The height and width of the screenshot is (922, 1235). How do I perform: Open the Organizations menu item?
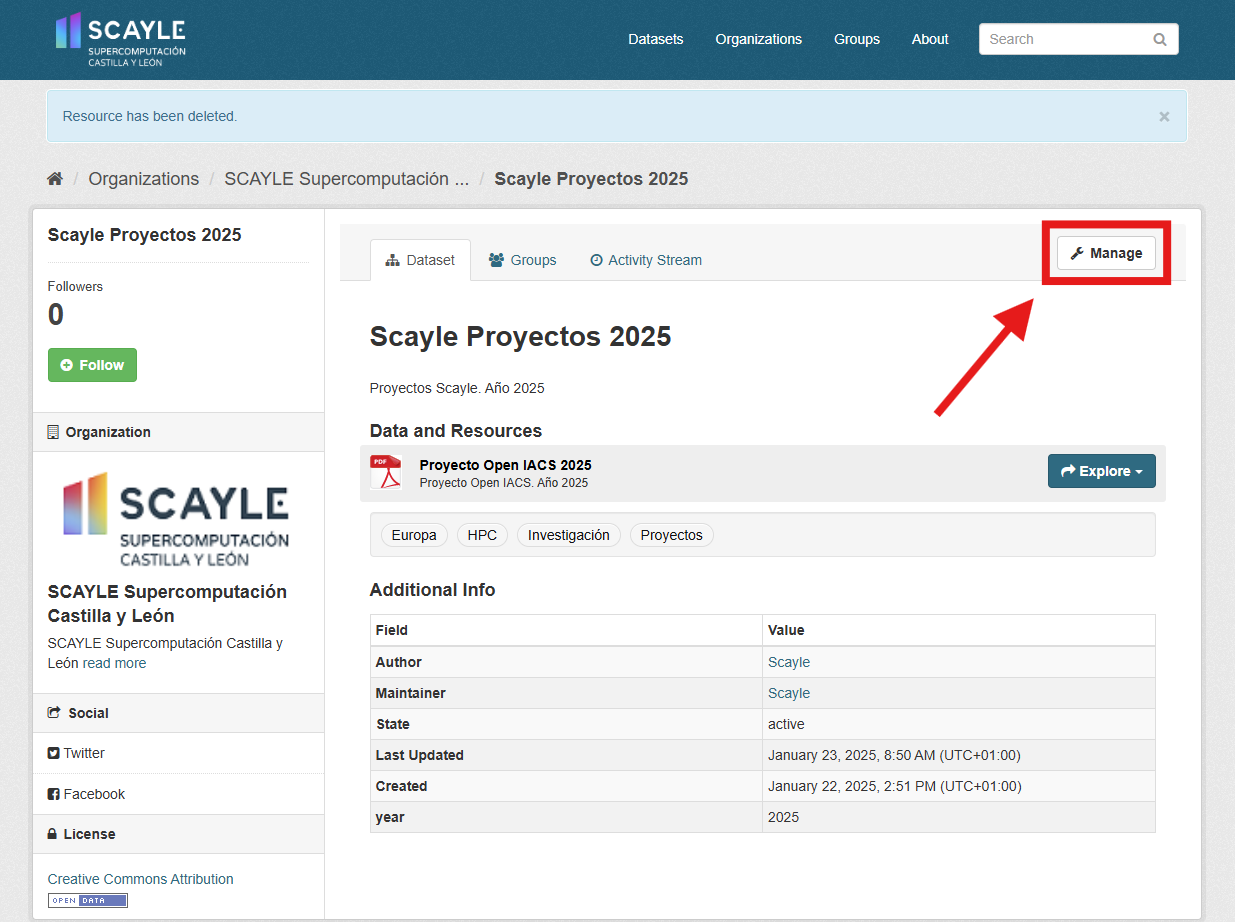(758, 39)
